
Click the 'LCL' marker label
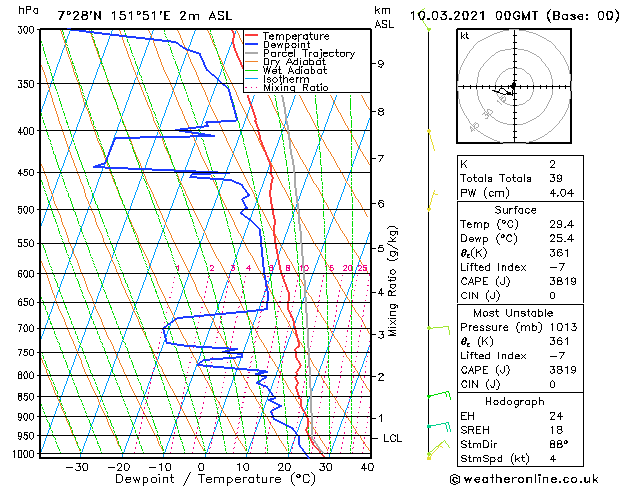392,438
